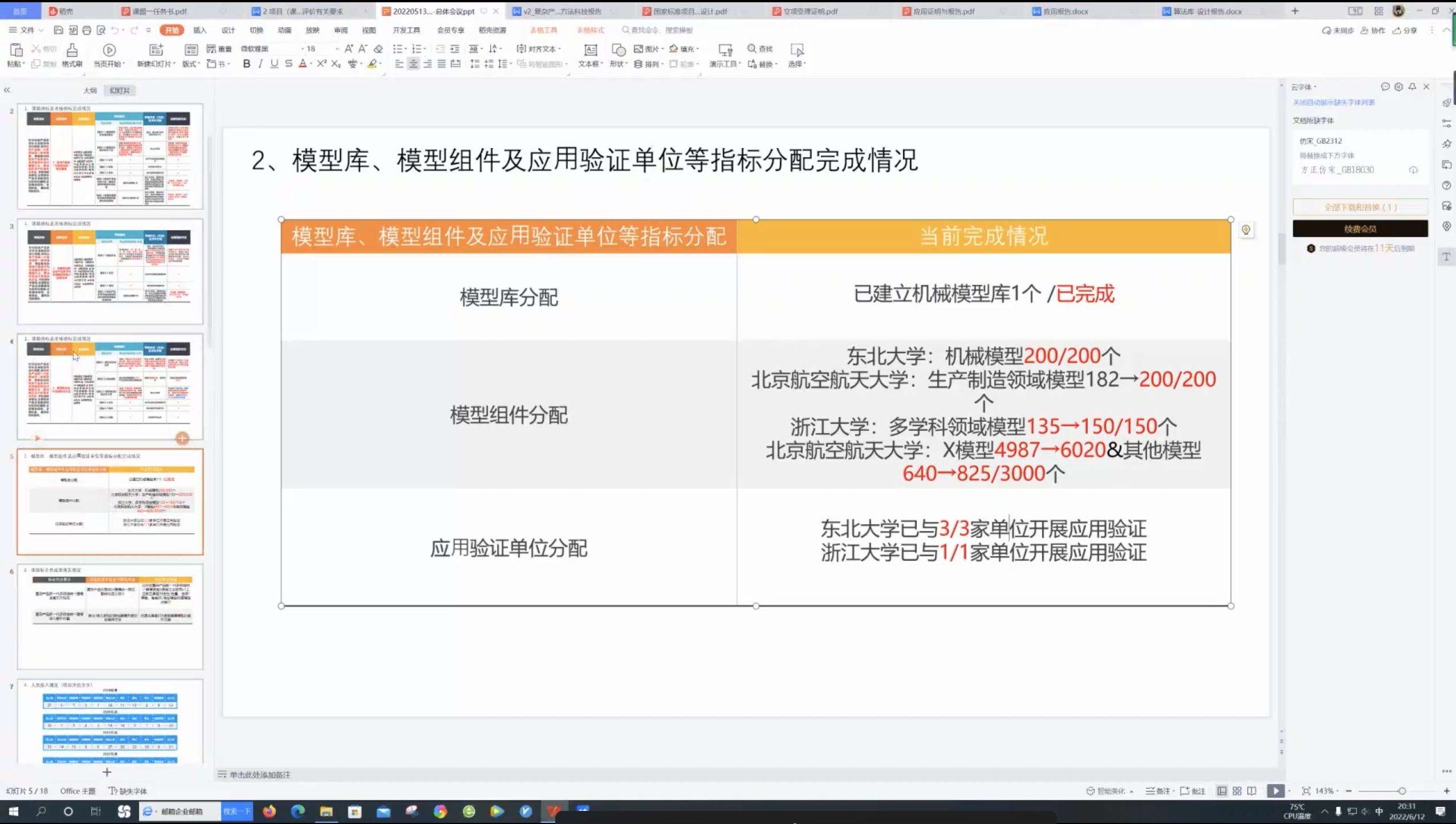The image size is (1456, 824).
Task: Click the close auto missing font list link
Action: tap(1333, 103)
